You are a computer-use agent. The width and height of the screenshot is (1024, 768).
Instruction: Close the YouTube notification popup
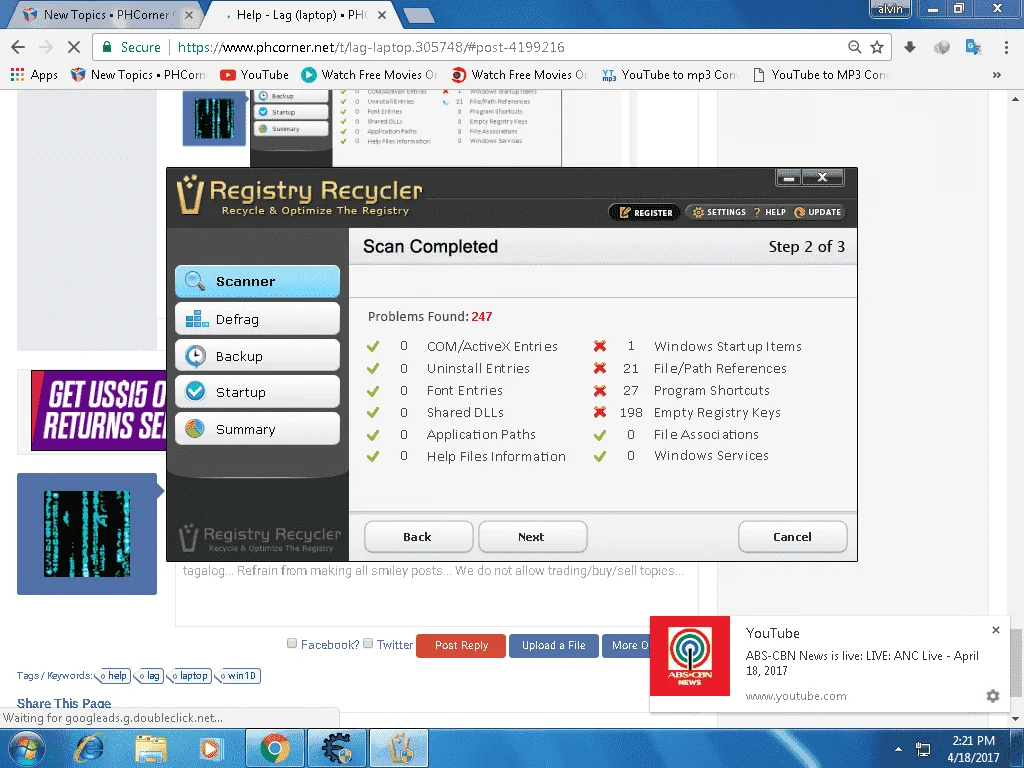[995, 630]
